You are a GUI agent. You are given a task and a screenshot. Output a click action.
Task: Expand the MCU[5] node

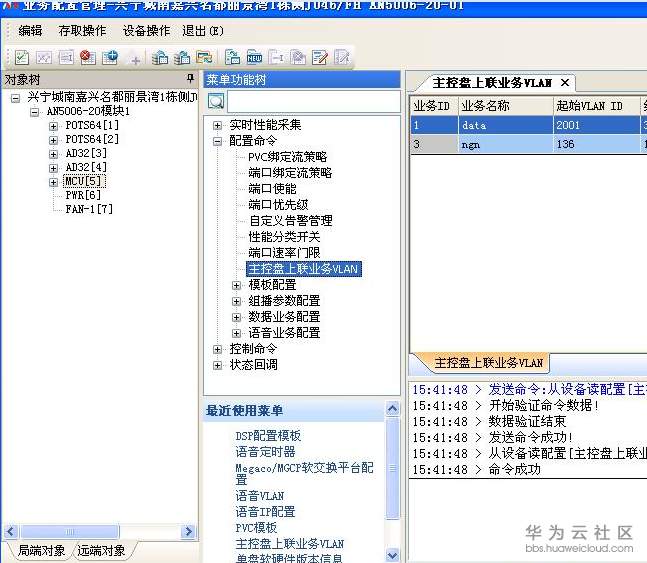pos(53,182)
